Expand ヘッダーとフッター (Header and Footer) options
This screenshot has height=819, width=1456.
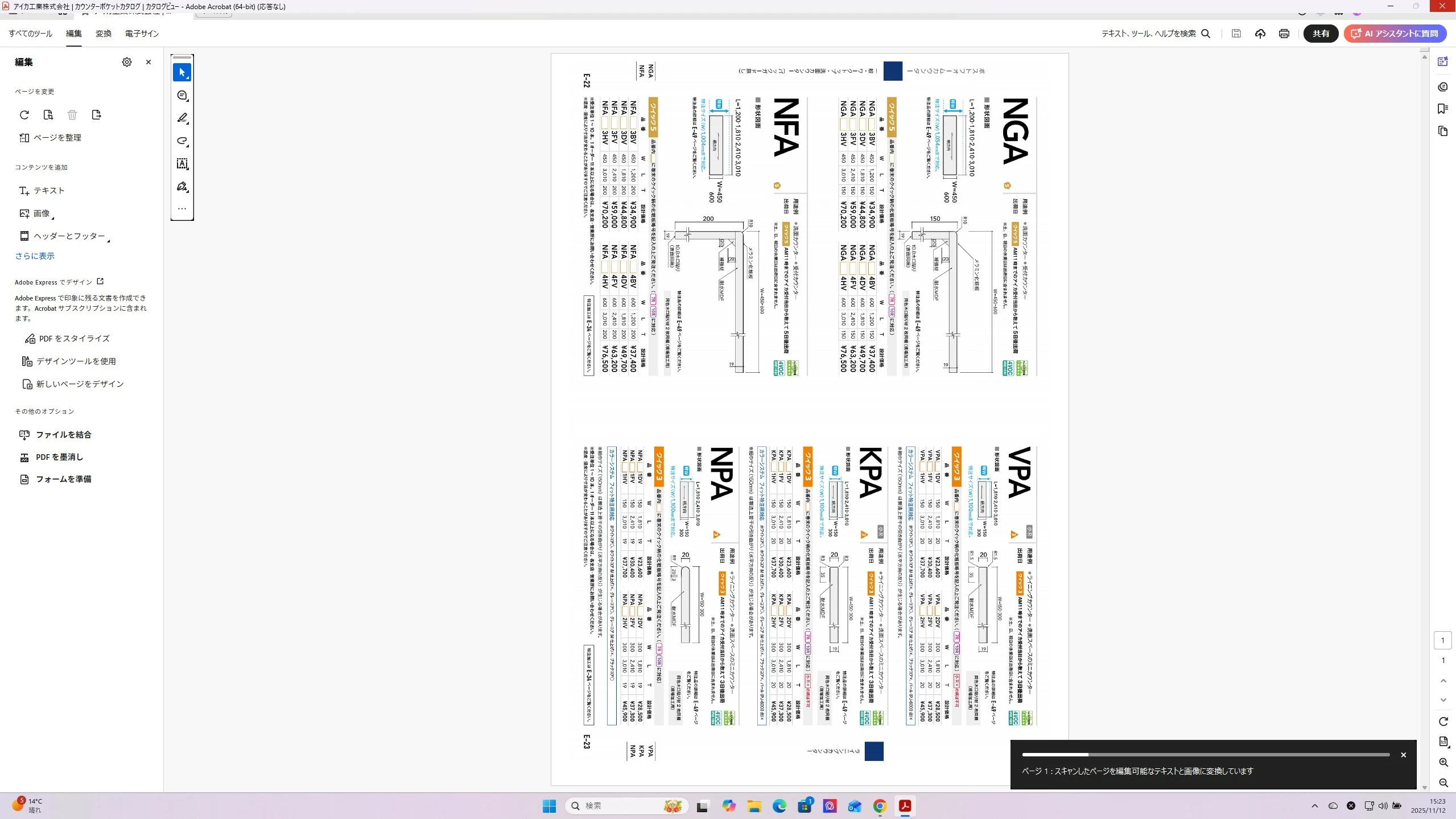click(x=69, y=236)
